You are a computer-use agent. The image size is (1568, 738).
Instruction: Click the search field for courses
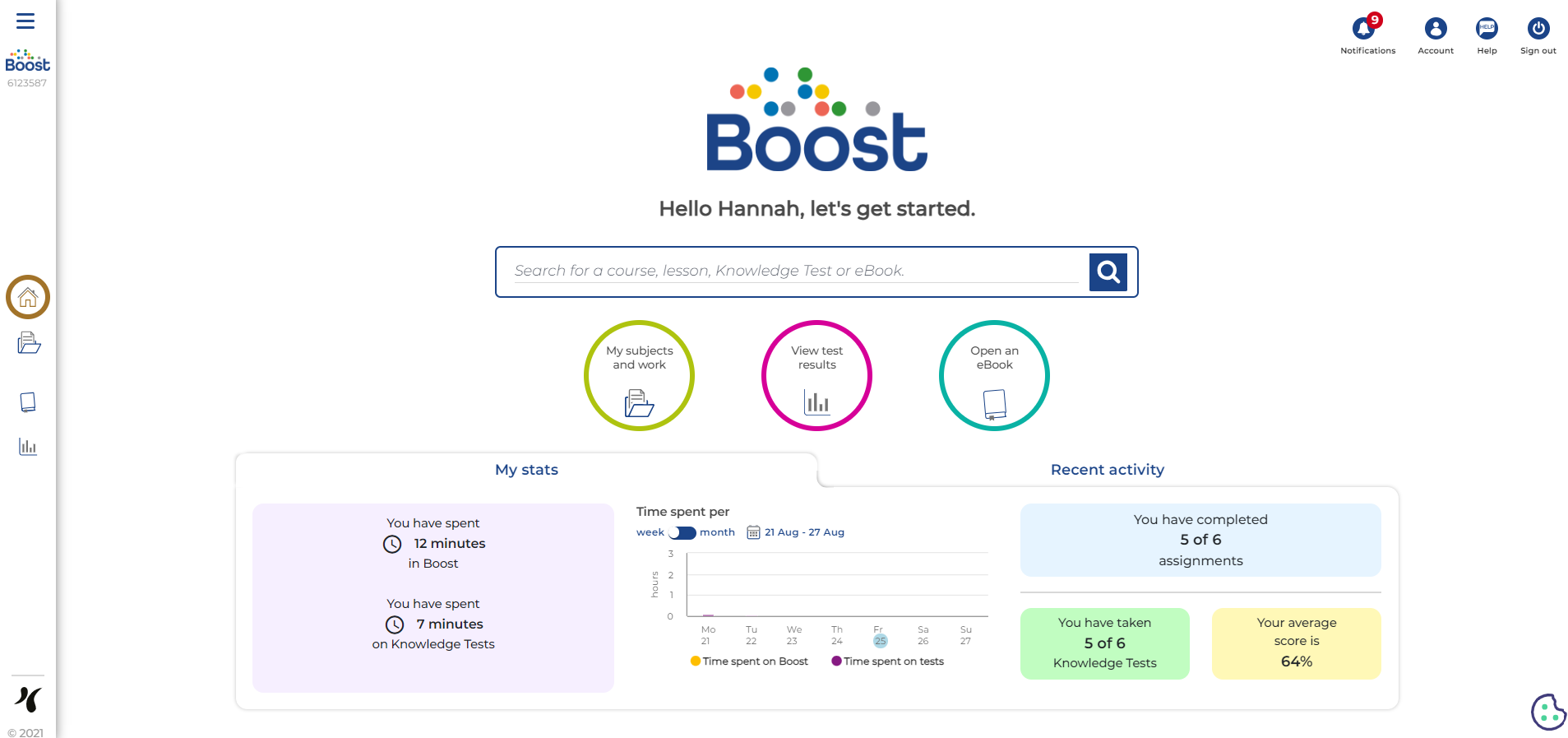tap(793, 271)
